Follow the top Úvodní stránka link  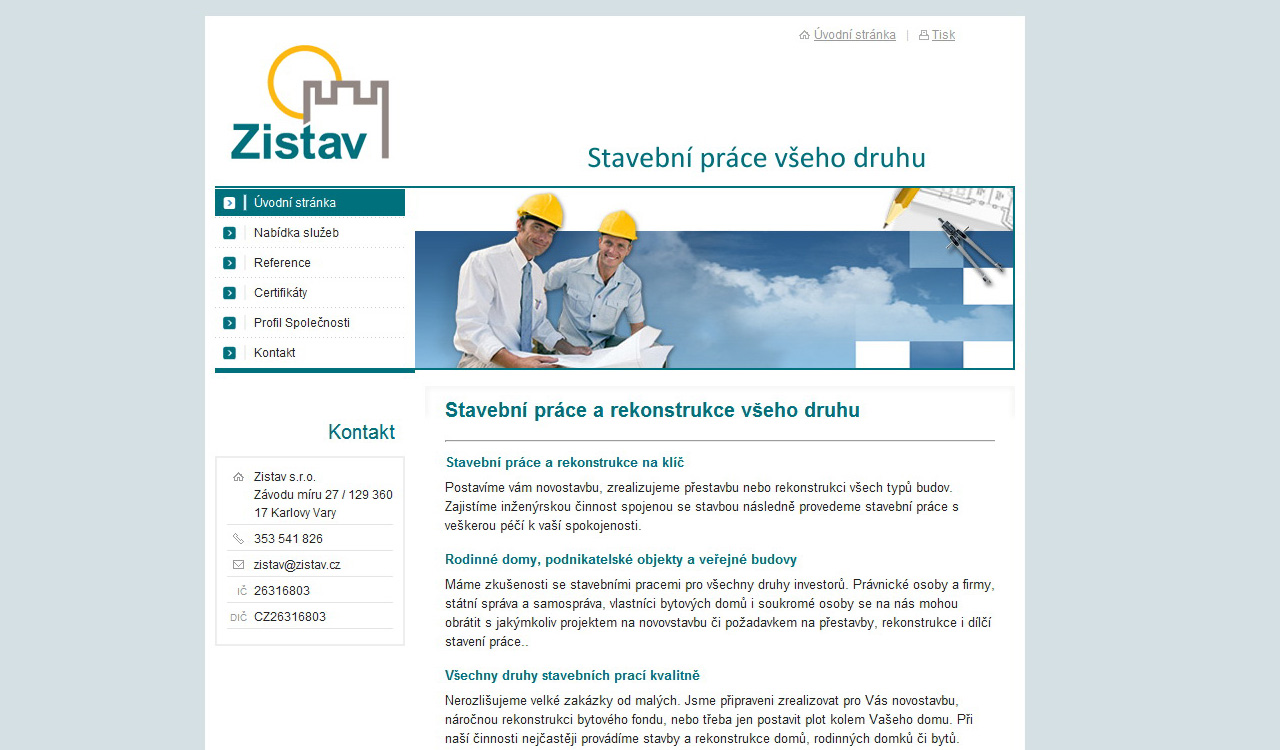[x=854, y=35]
